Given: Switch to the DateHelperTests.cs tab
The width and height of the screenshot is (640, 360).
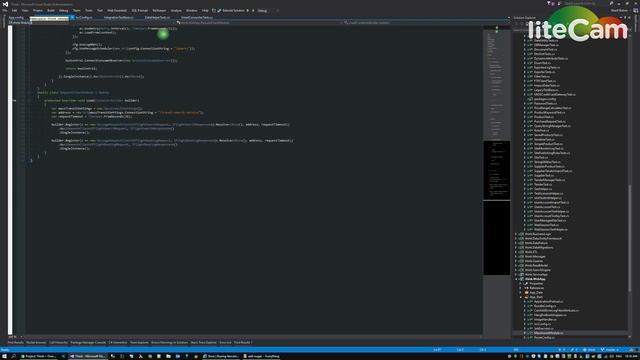Looking at the screenshot, I should point(157,18).
